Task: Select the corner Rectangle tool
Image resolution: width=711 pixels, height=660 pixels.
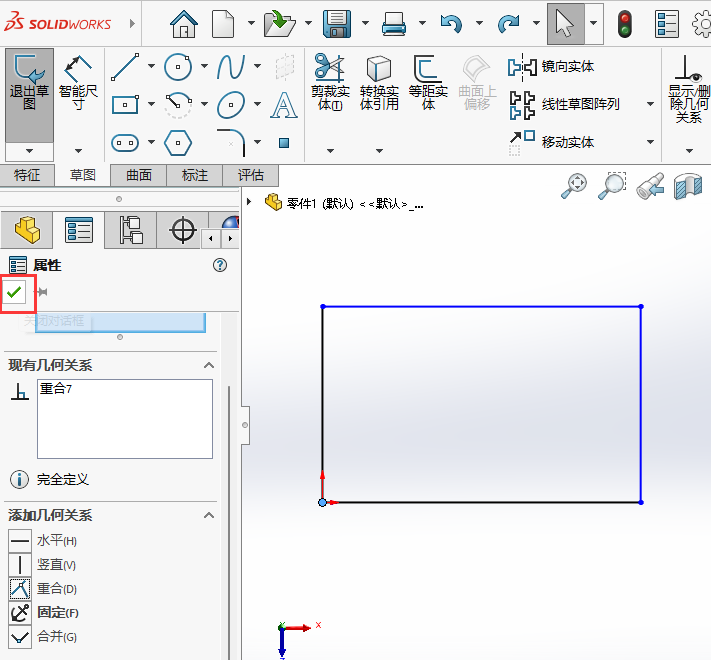Action: (x=125, y=105)
